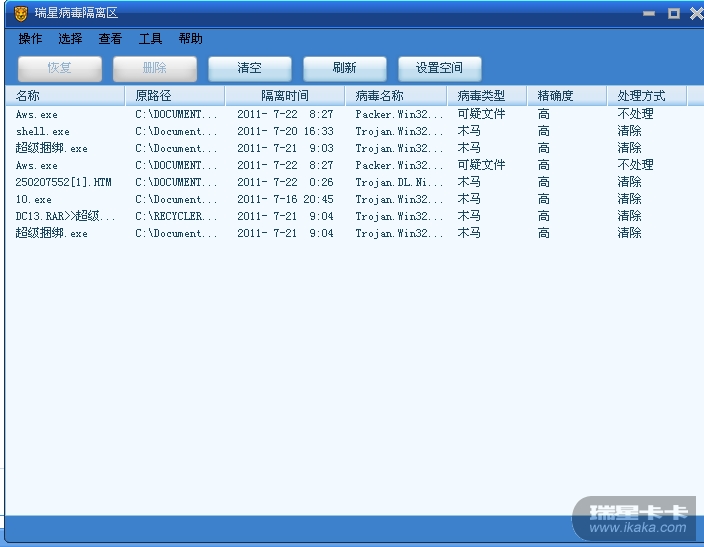Click the Rising tiger logo icon in title bar
The height and width of the screenshot is (547, 704).
point(21,14)
